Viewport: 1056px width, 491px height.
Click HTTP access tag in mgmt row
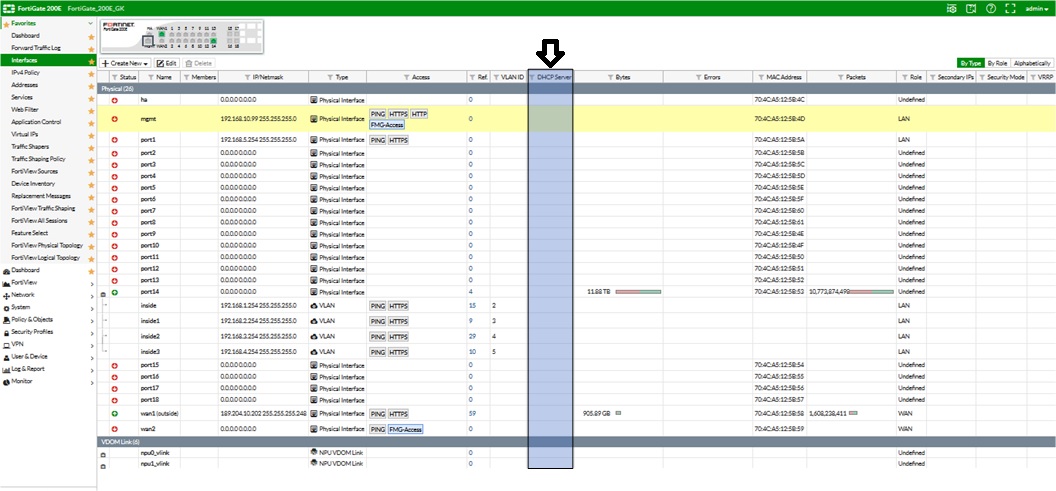[419, 114]
